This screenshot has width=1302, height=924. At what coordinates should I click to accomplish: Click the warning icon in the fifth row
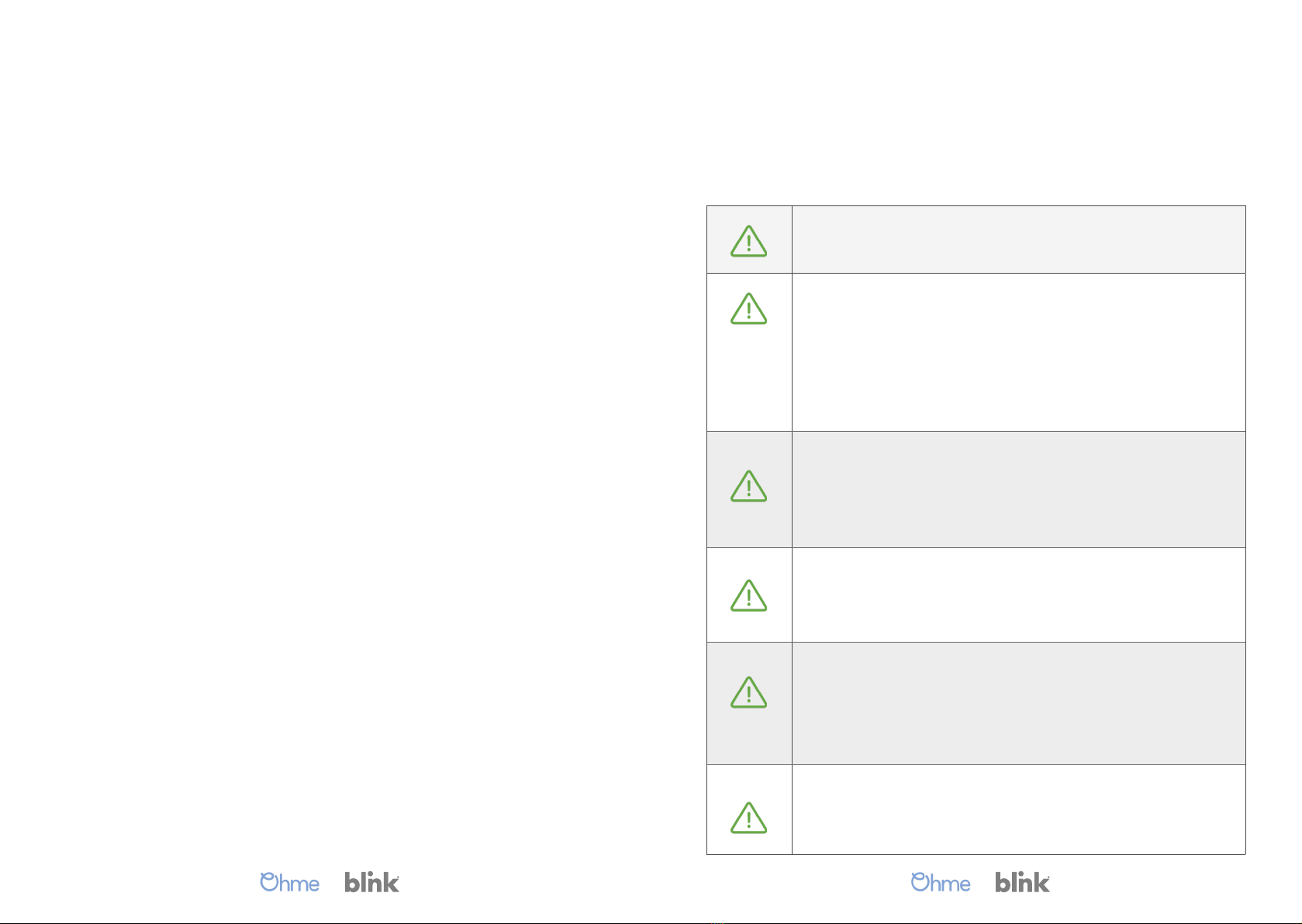[748, 692]
